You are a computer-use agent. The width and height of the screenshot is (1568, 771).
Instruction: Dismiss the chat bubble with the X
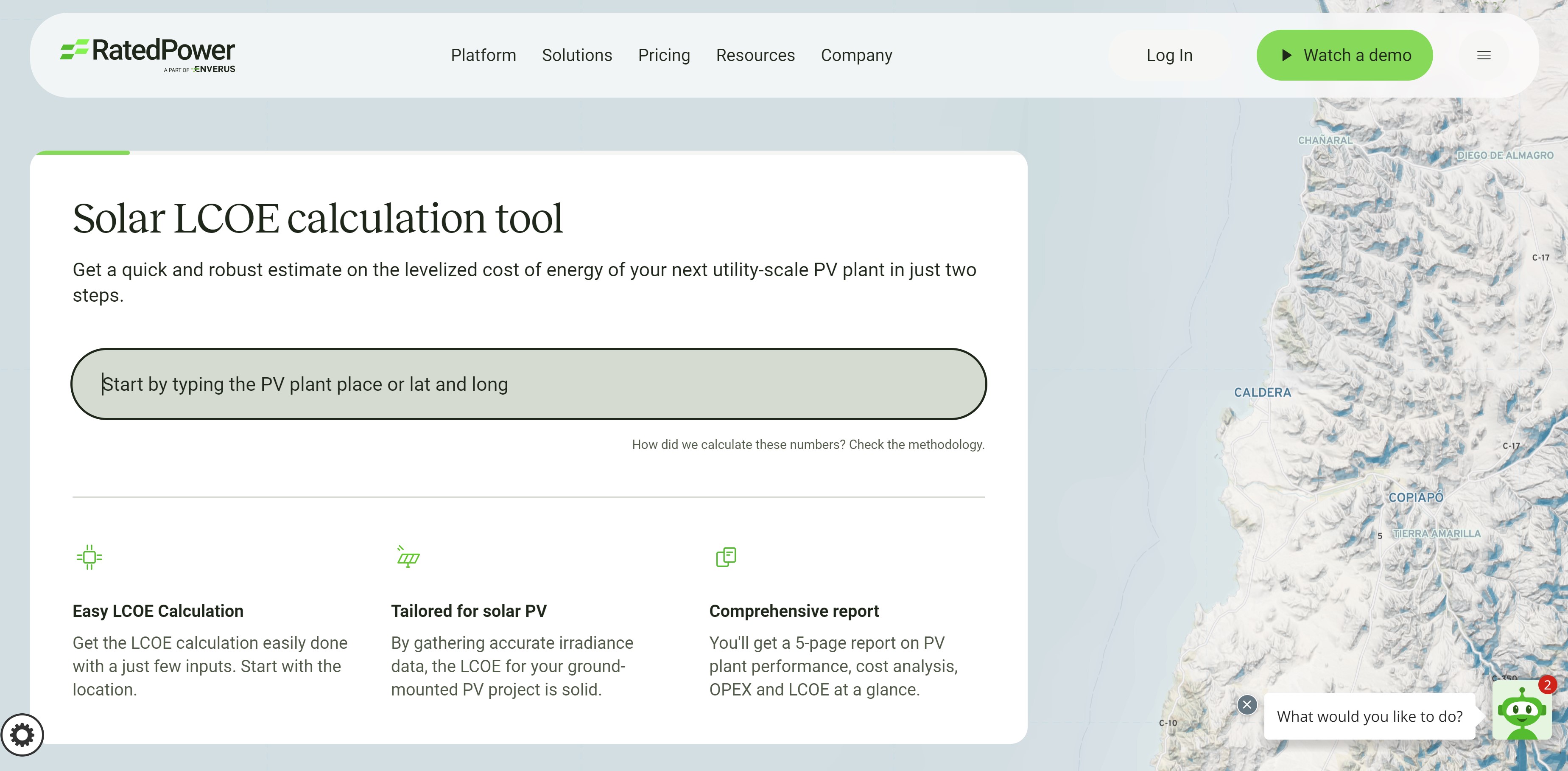(x=1248, y=705)
